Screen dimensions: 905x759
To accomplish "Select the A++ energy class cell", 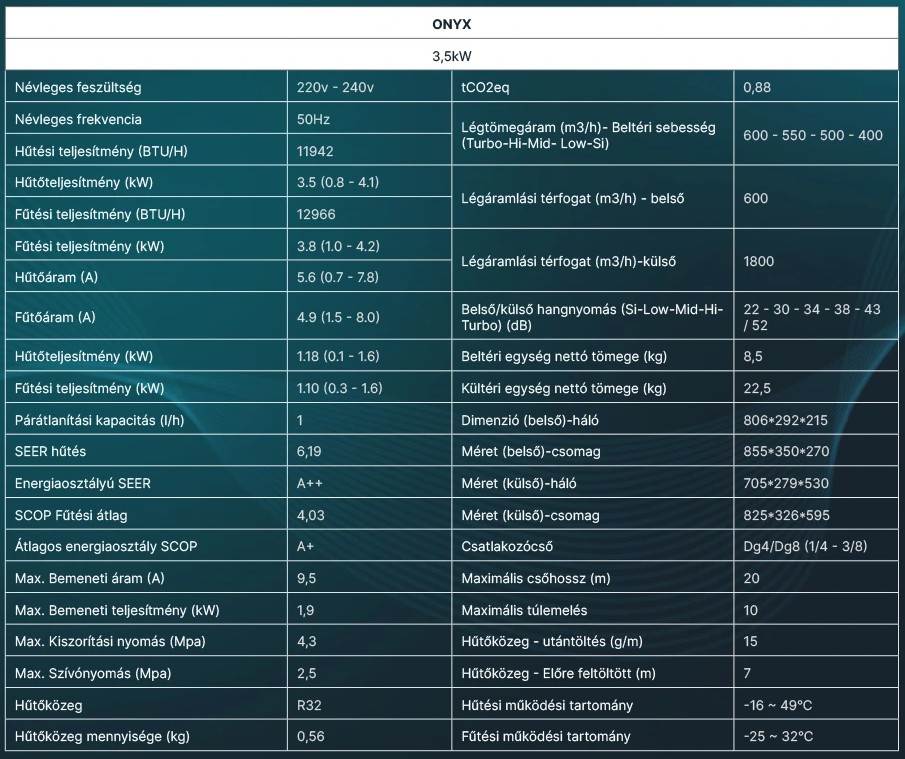I will pyautogui.click(x=310, y=483).
